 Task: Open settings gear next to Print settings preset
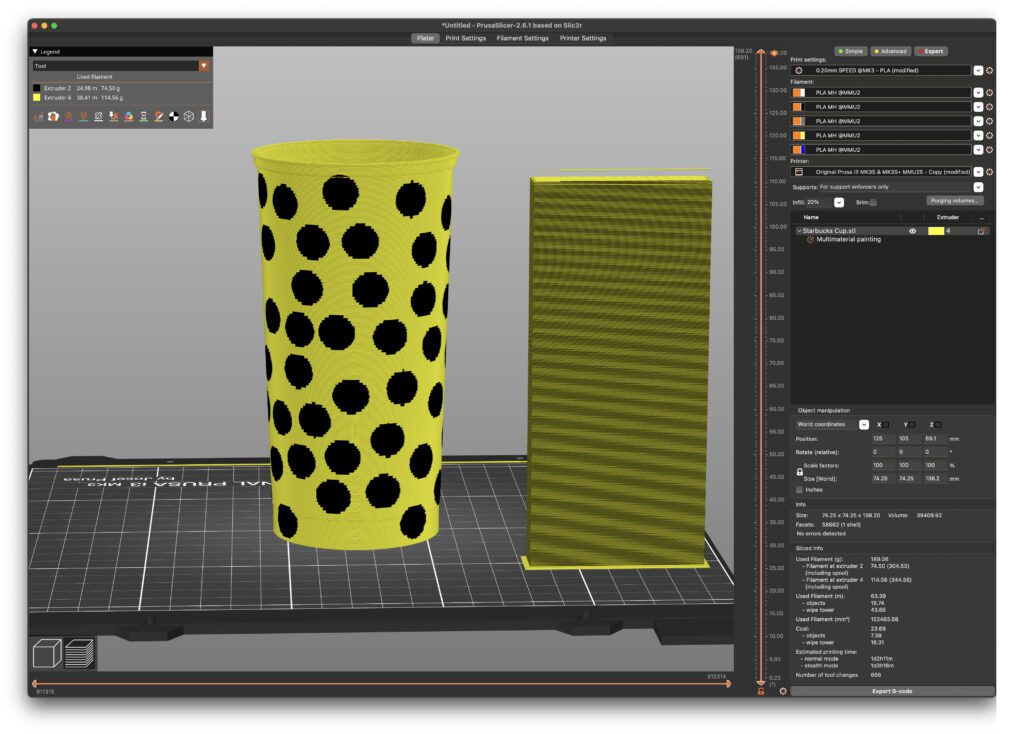[989, 71]
